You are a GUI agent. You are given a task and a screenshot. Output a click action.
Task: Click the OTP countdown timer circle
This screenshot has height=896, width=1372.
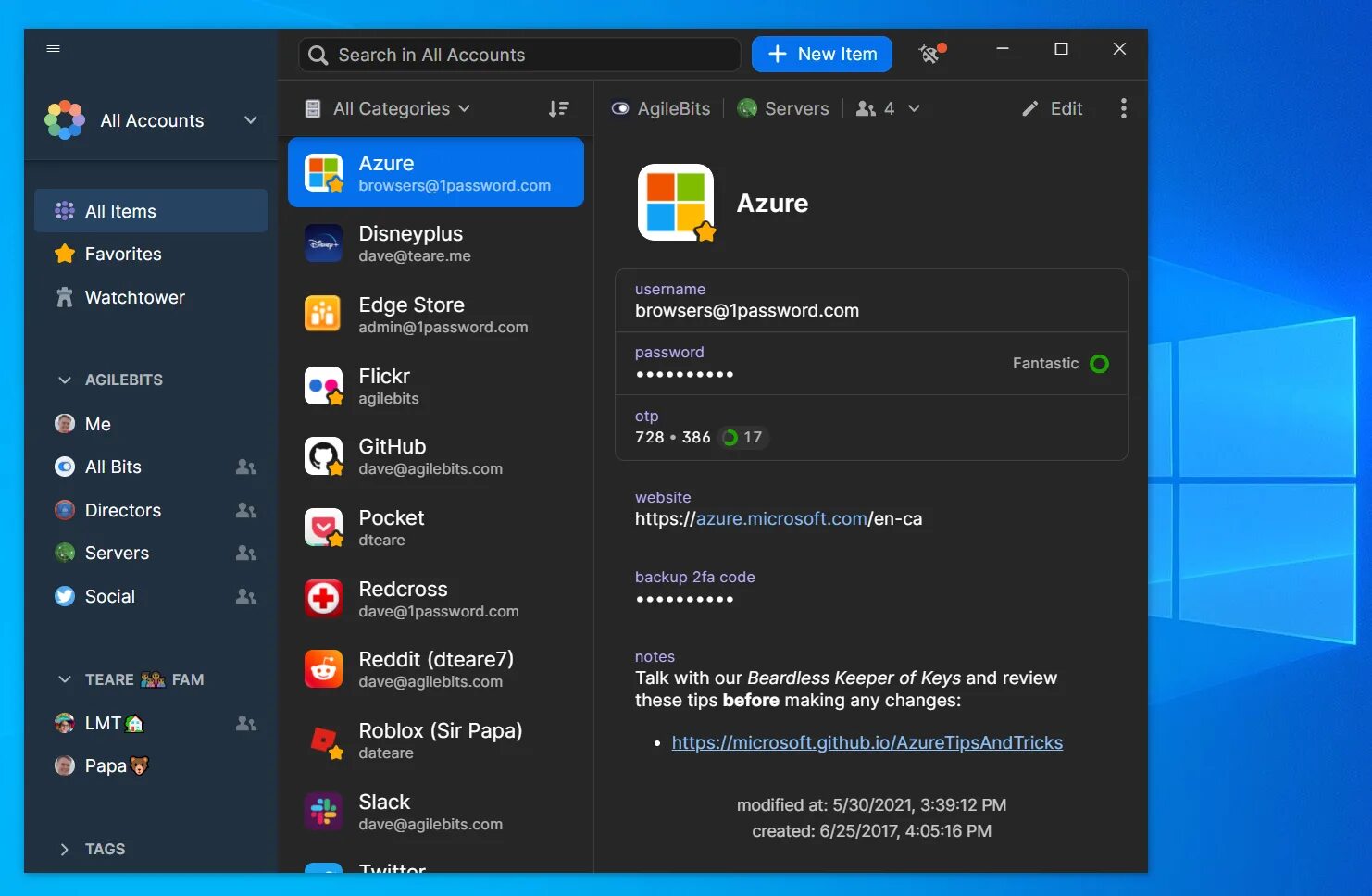(x=732, y=437)
